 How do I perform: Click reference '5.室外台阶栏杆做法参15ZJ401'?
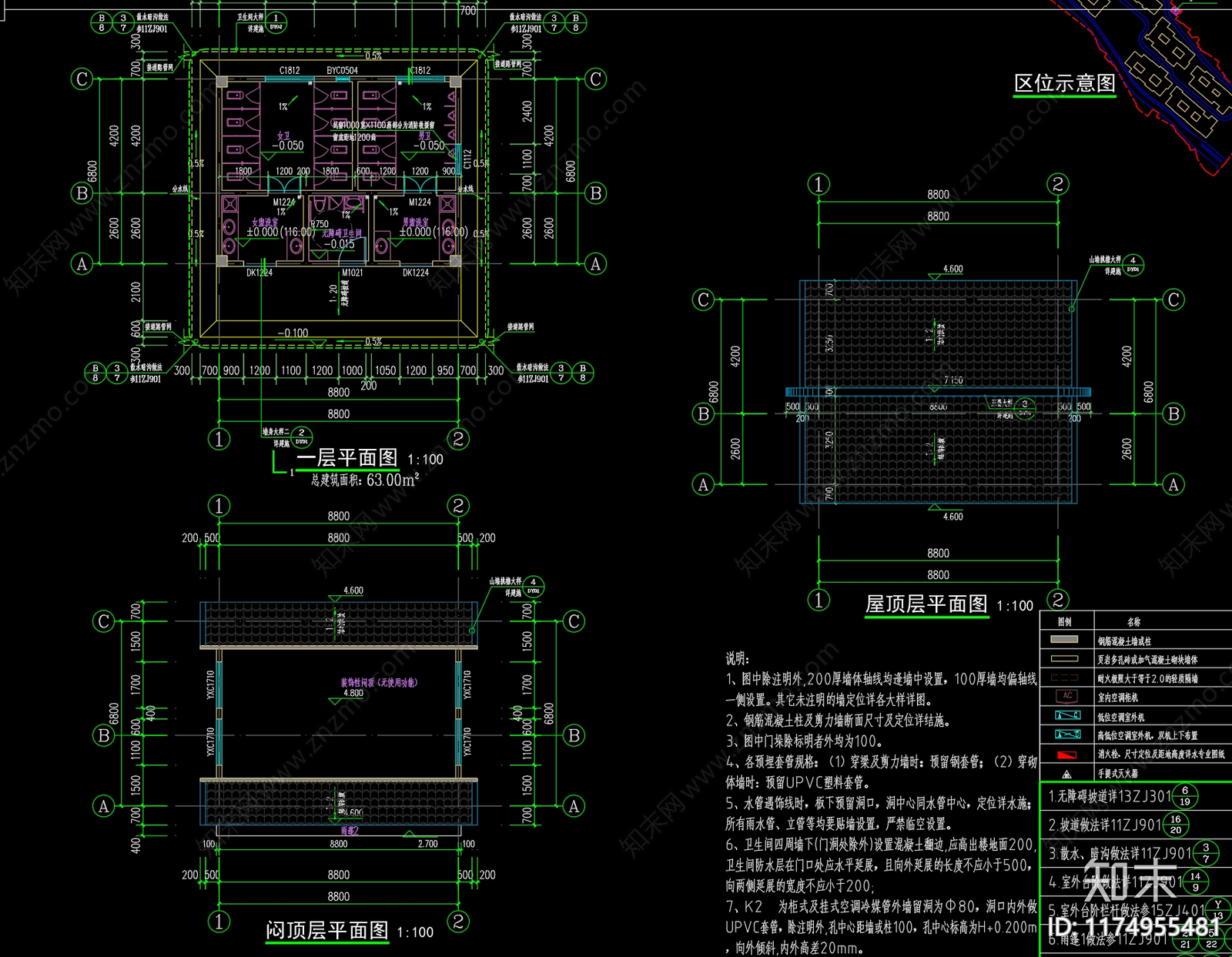[x=1126, y=909]
